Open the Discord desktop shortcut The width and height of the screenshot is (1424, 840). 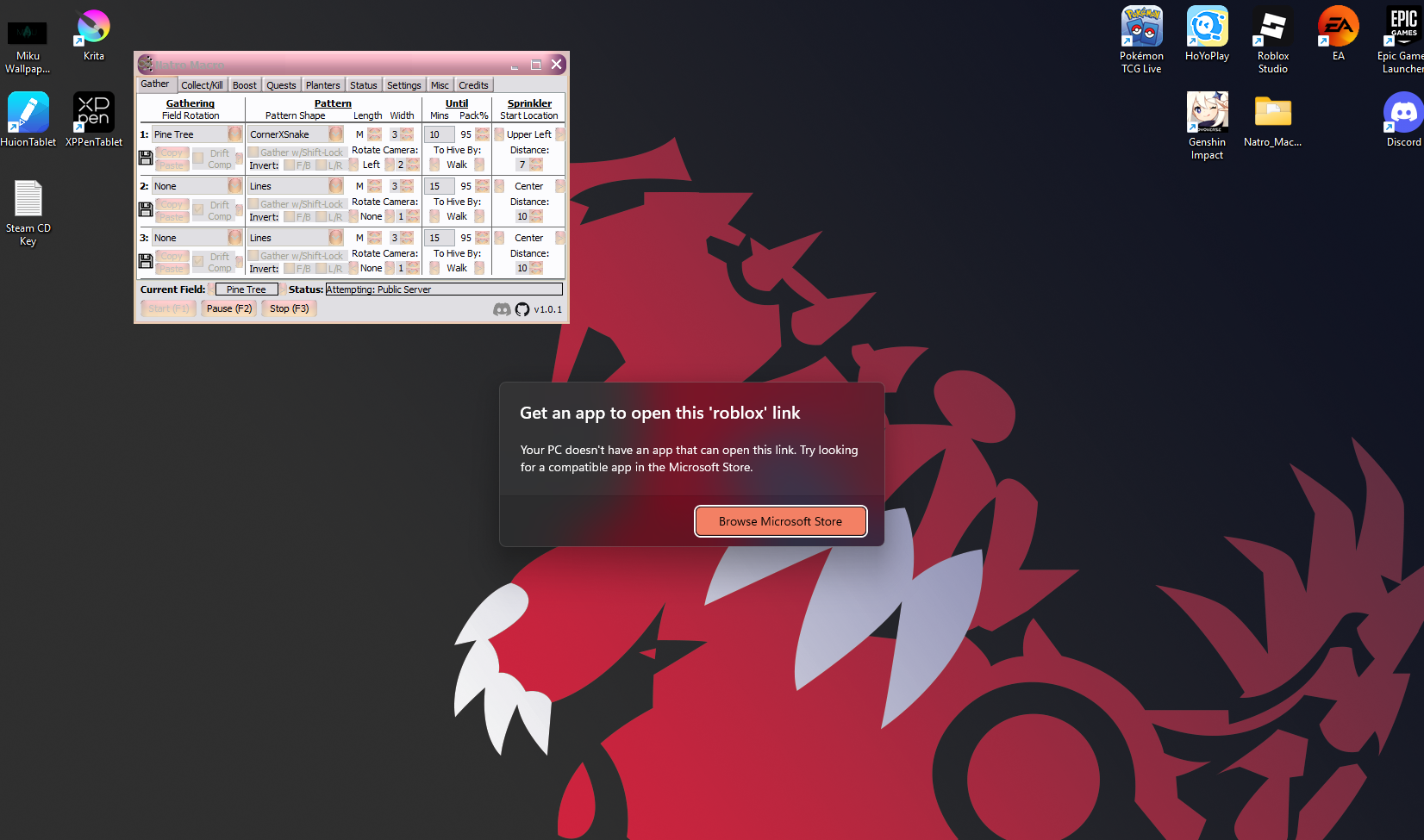click(1403, 121)
